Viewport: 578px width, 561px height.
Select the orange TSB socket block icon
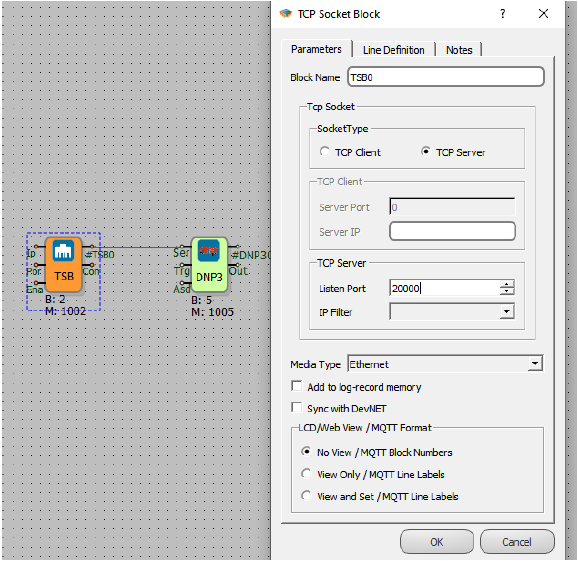click(63, 264)
